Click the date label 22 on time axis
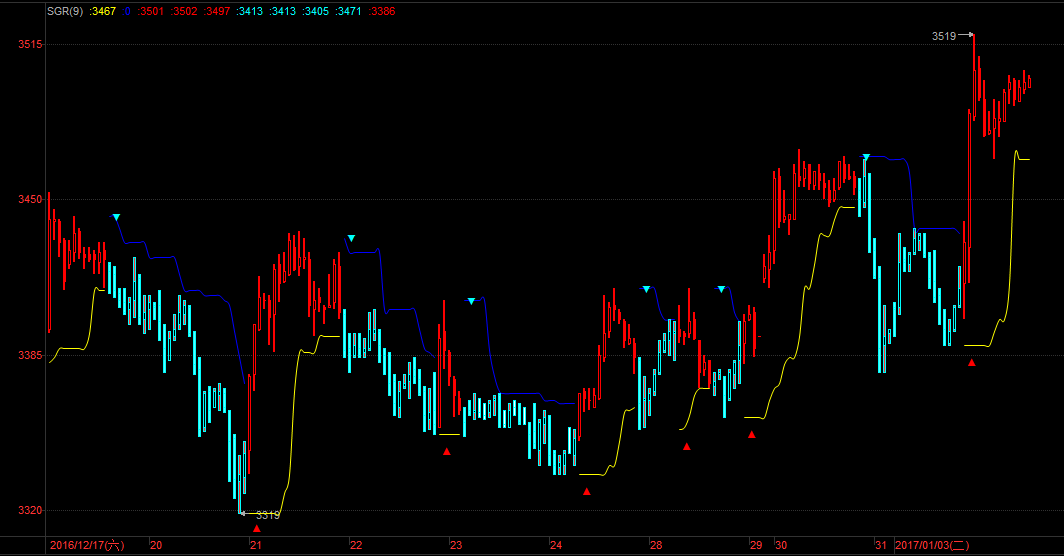 [356, 545]
